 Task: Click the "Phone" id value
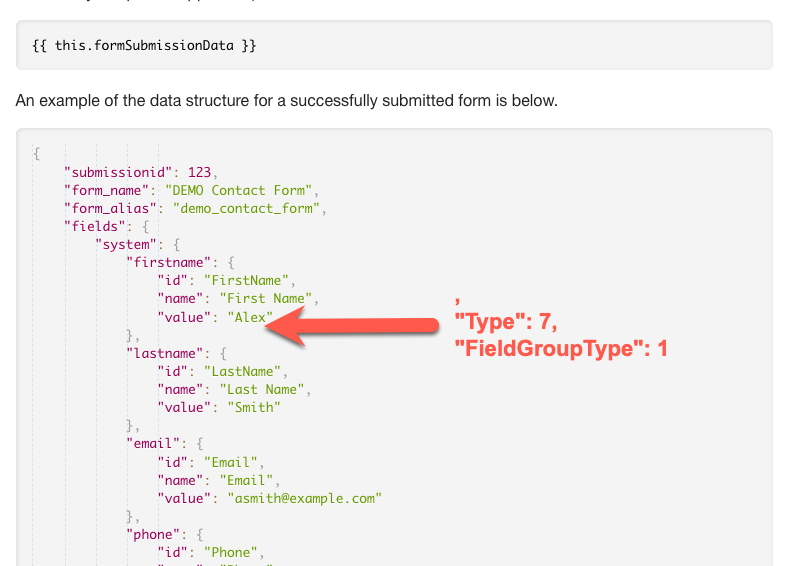pyautogui.click(x=231, y=553)
